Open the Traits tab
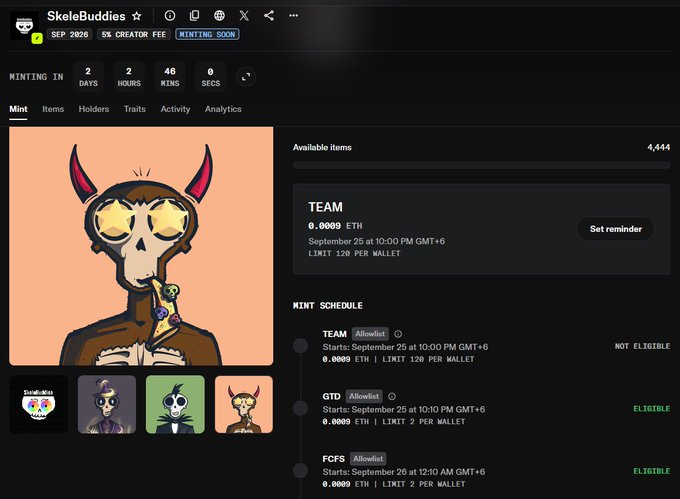680x499 pixels. coord(134,109)
